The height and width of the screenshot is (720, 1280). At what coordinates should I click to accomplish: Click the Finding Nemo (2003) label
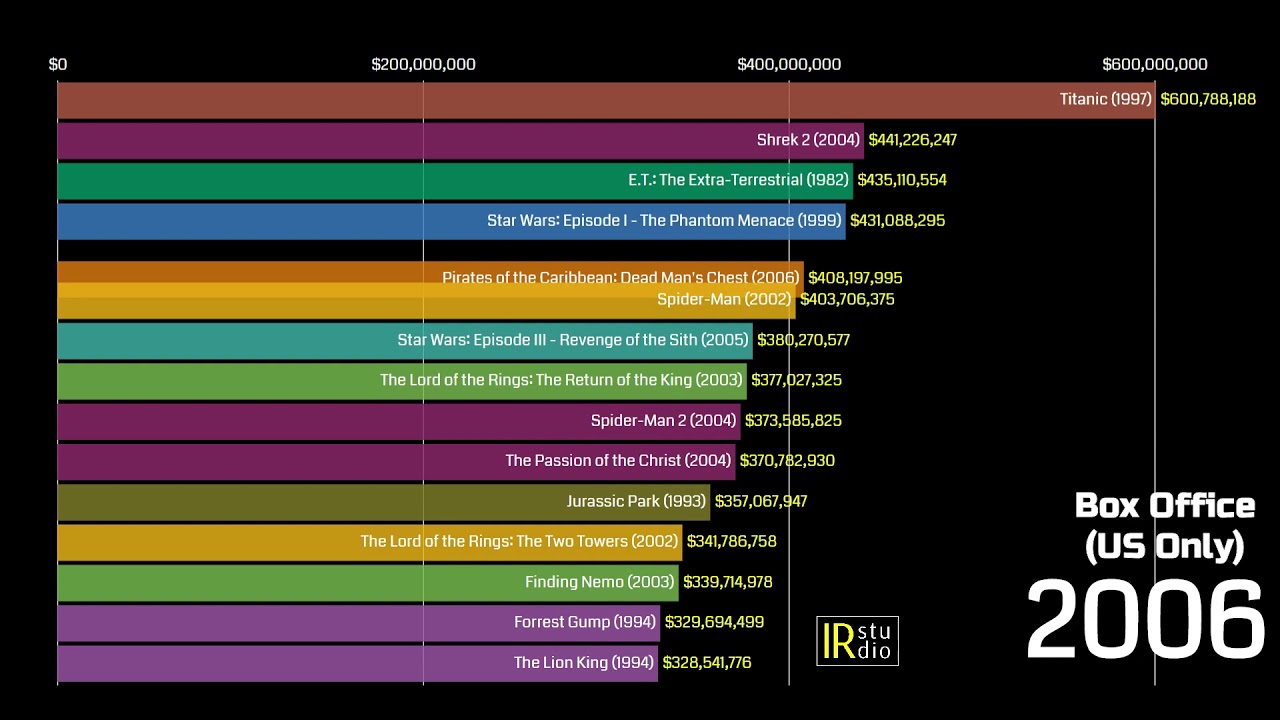click(600, 582)
